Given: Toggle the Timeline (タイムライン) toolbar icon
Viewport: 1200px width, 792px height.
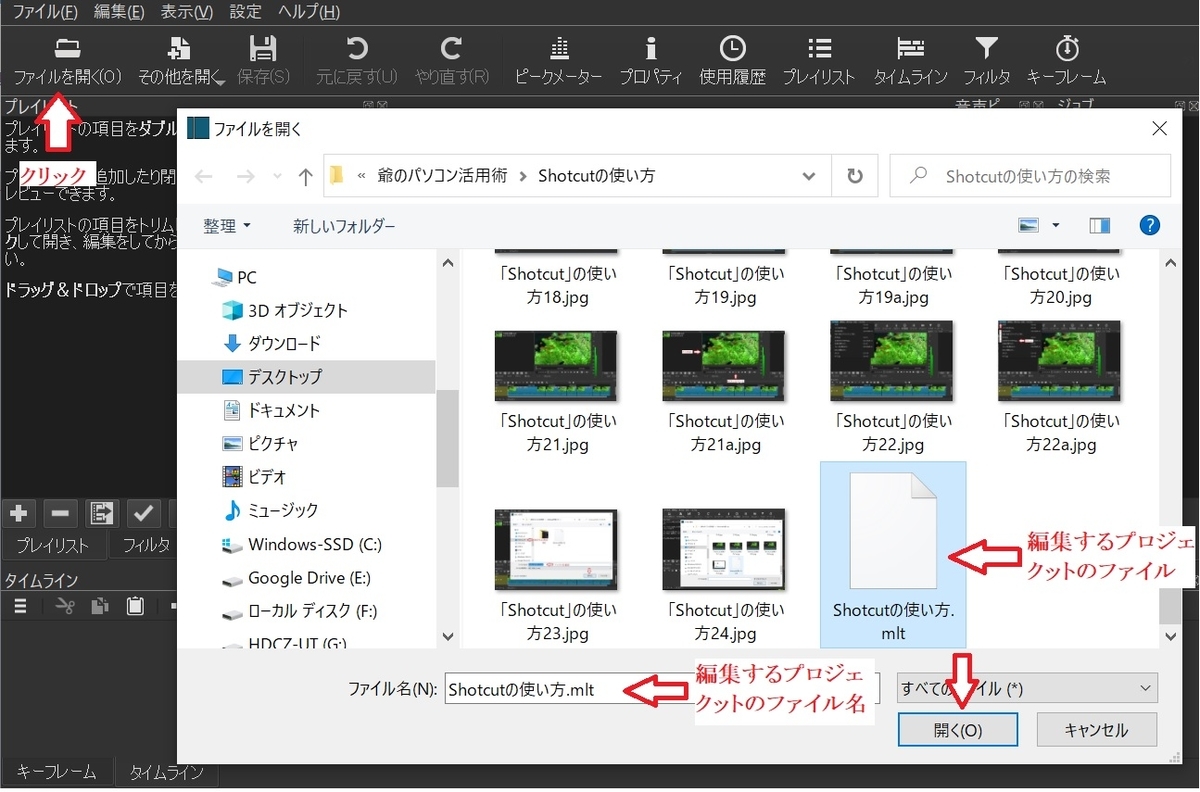Looking at the screenshot, I should pyautogui.click(x=910, y=48).
